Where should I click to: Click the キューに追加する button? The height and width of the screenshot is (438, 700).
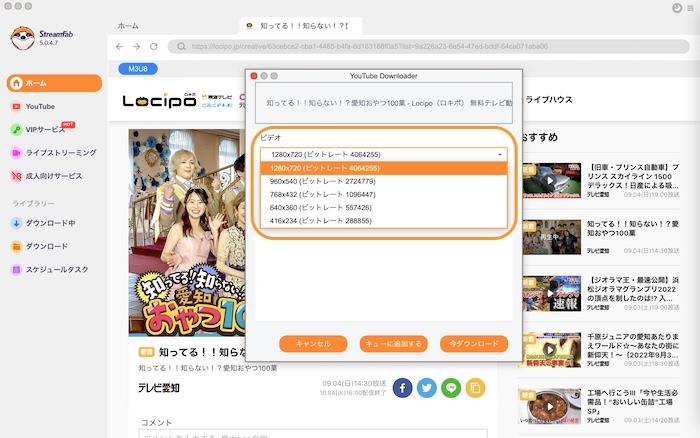(x=393, y=344)
